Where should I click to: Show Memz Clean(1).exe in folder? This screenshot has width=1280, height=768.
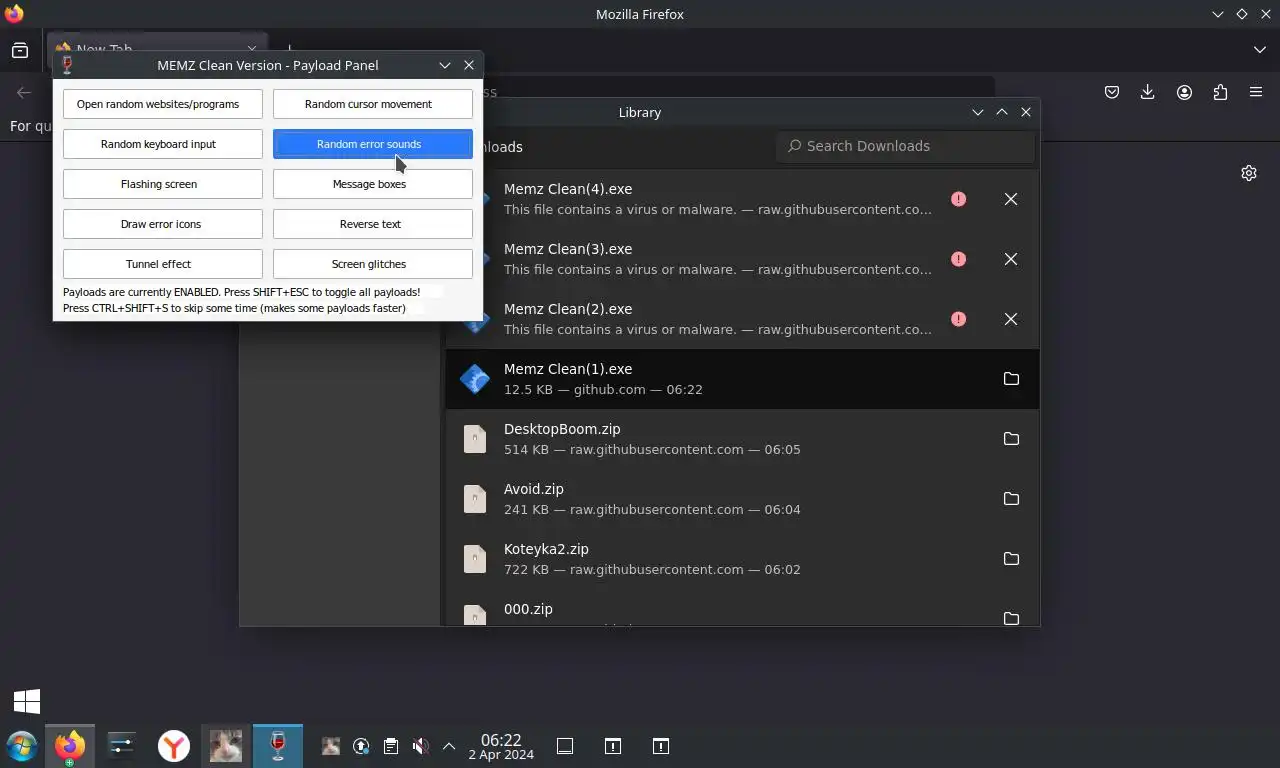pos(1011,379)
